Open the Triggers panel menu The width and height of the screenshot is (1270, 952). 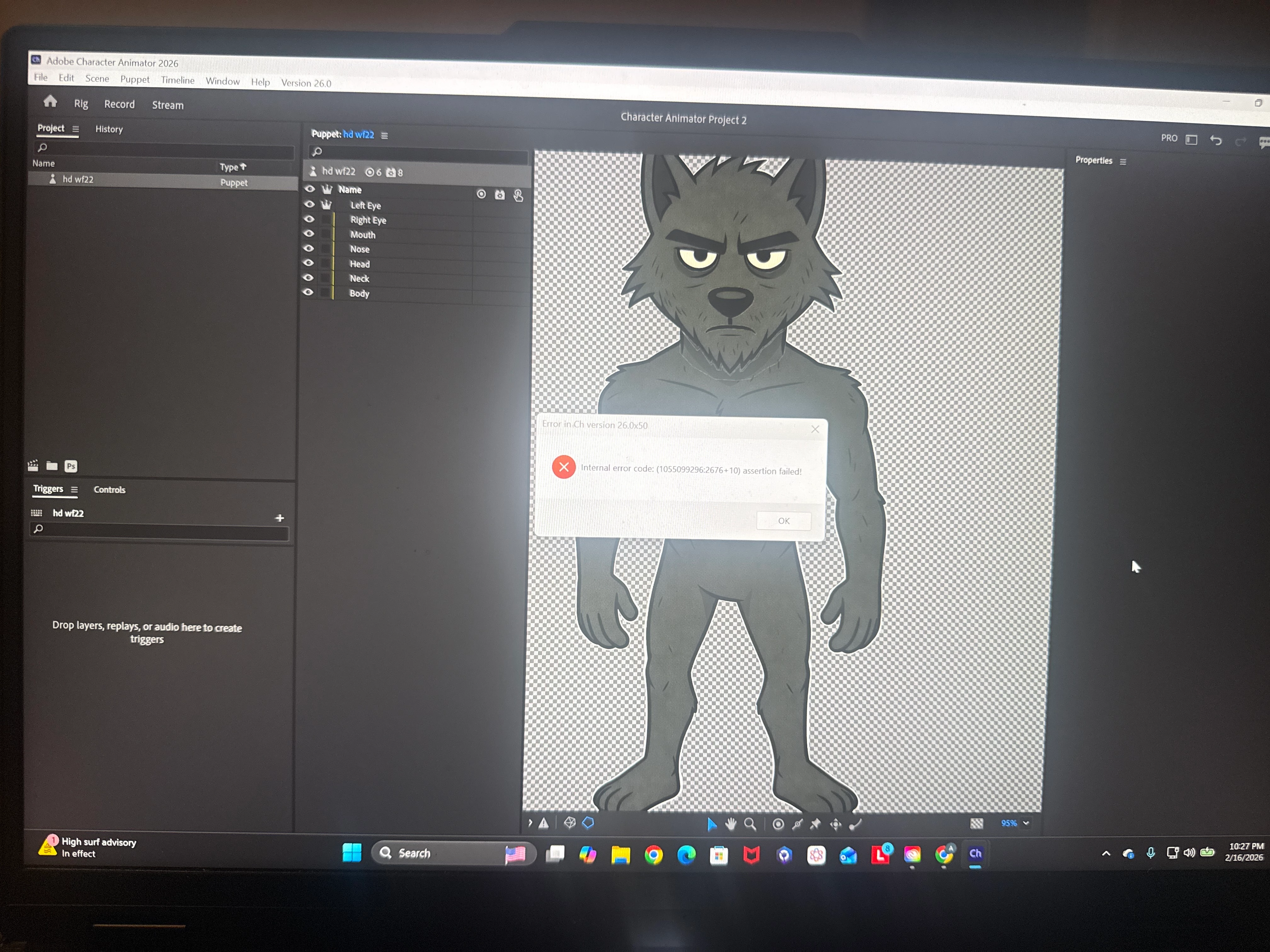(74, 490)
